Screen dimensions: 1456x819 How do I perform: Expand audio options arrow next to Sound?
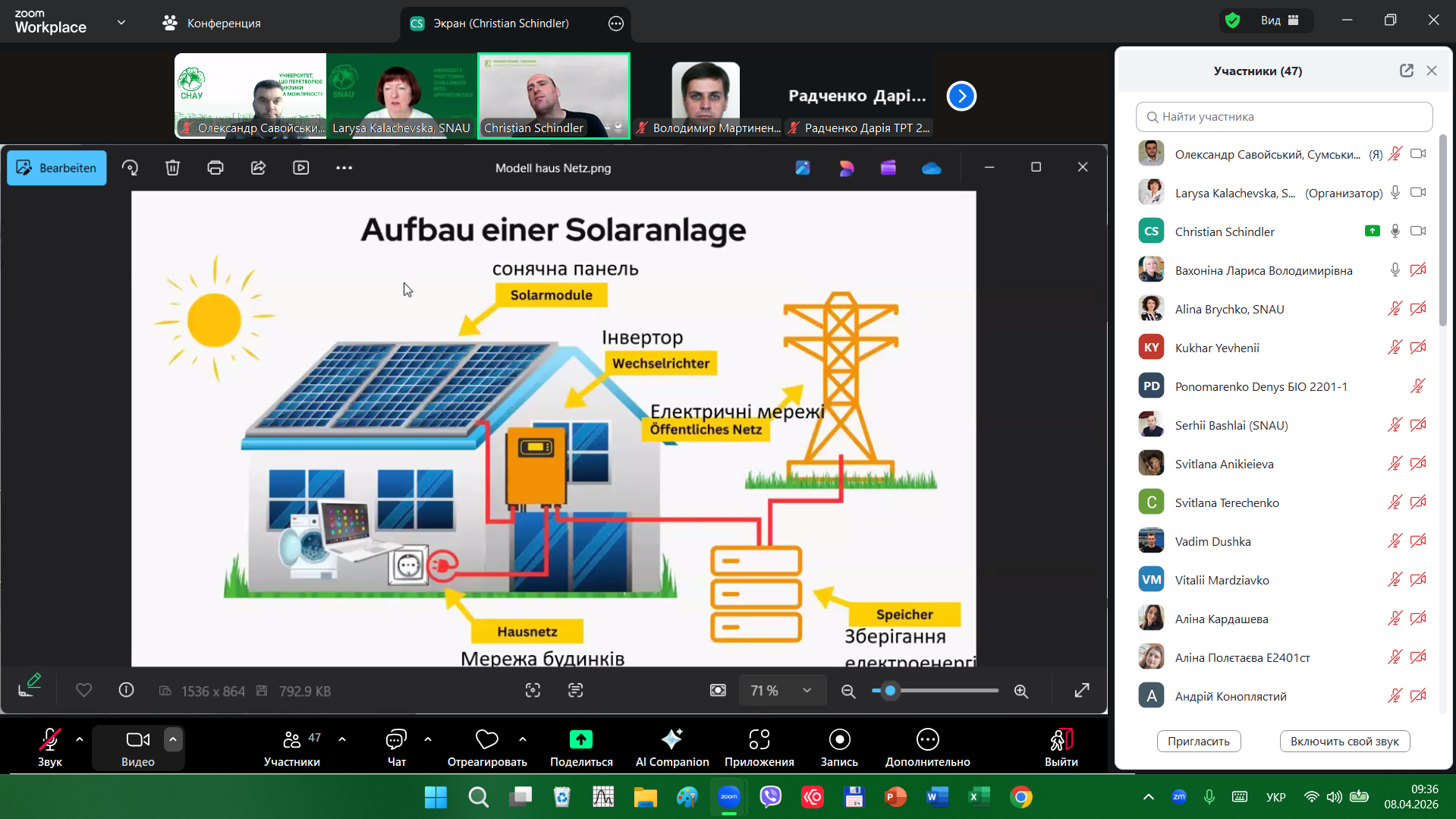[x=80, y=739]
